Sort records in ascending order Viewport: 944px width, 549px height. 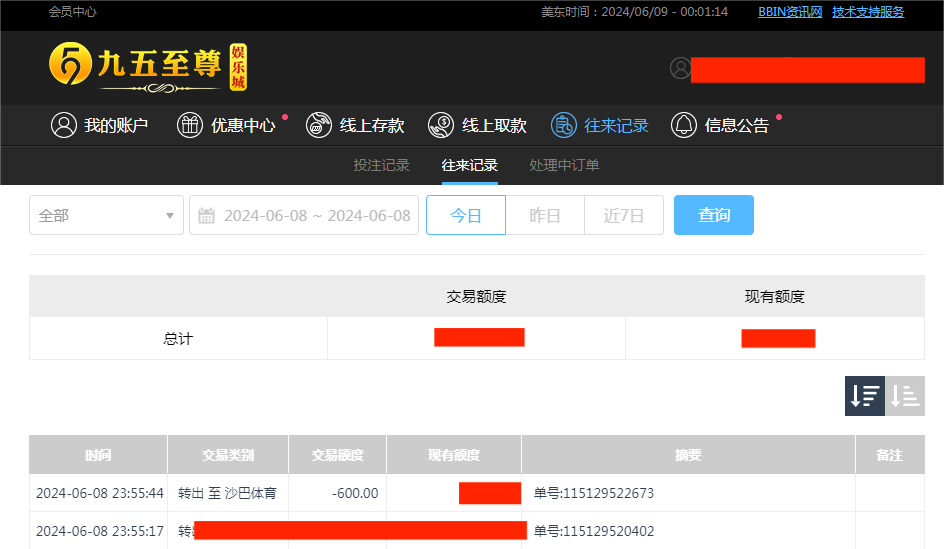tap(905, 396)
